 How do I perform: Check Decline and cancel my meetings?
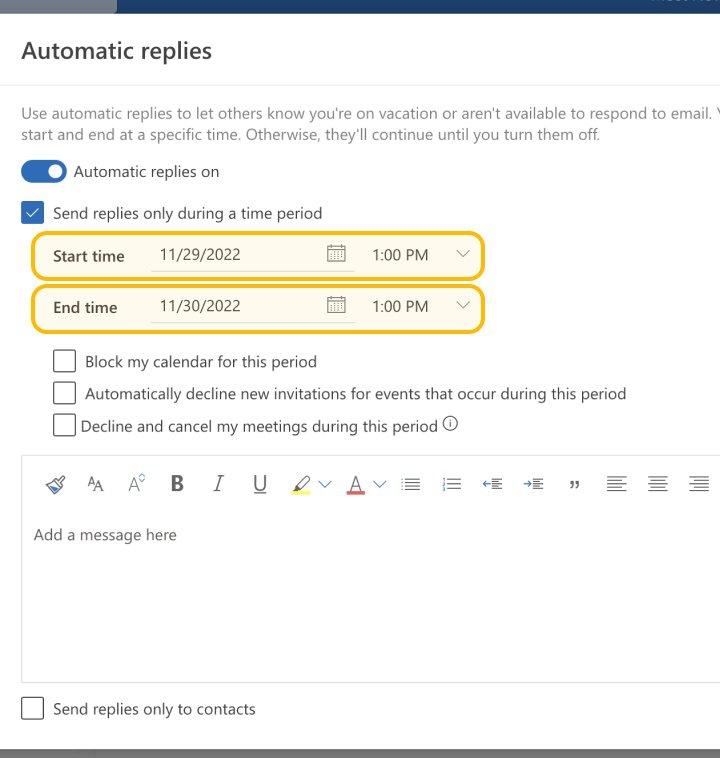[x=64, y=425]
